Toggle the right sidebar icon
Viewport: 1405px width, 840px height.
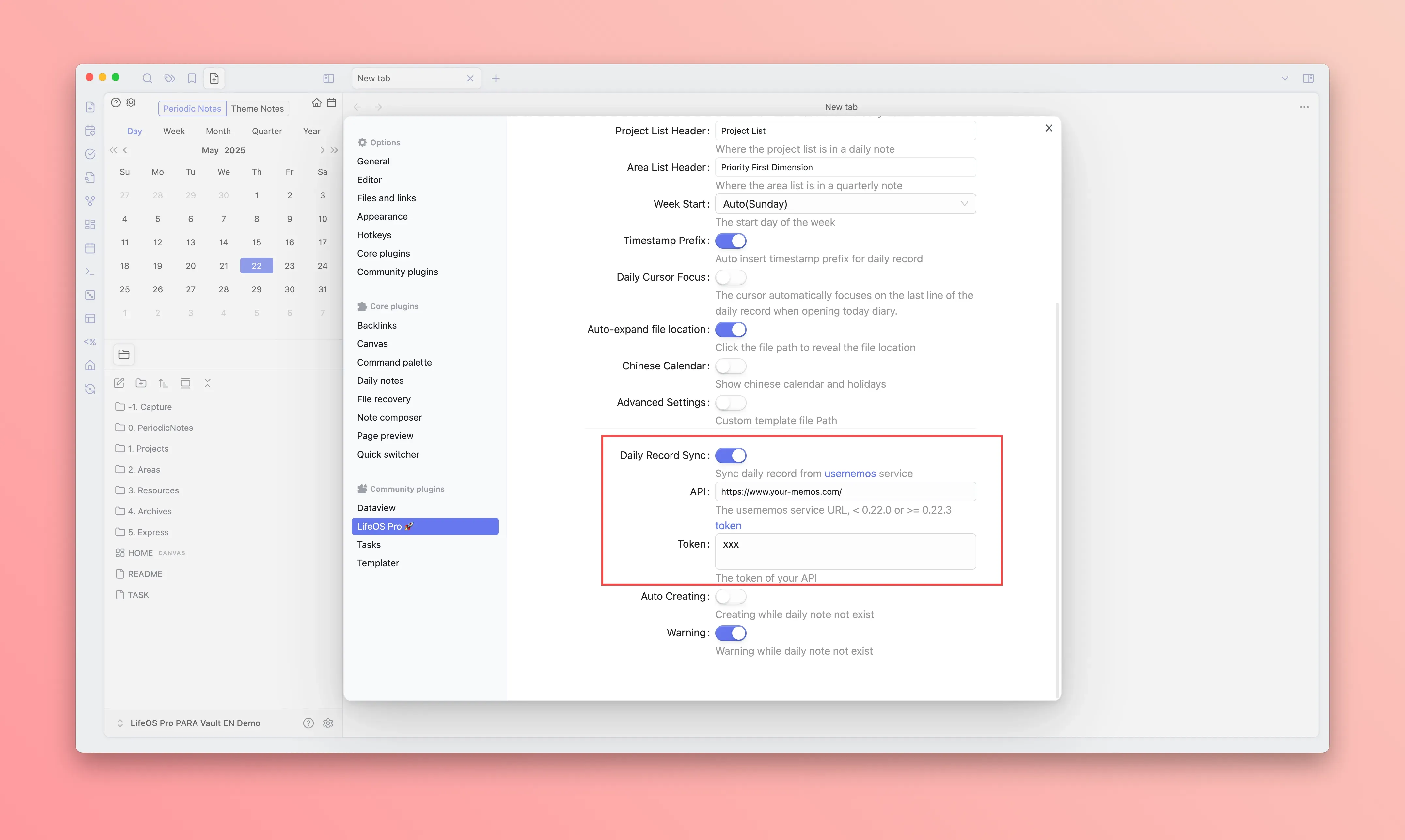click(x=1308, y=78)
